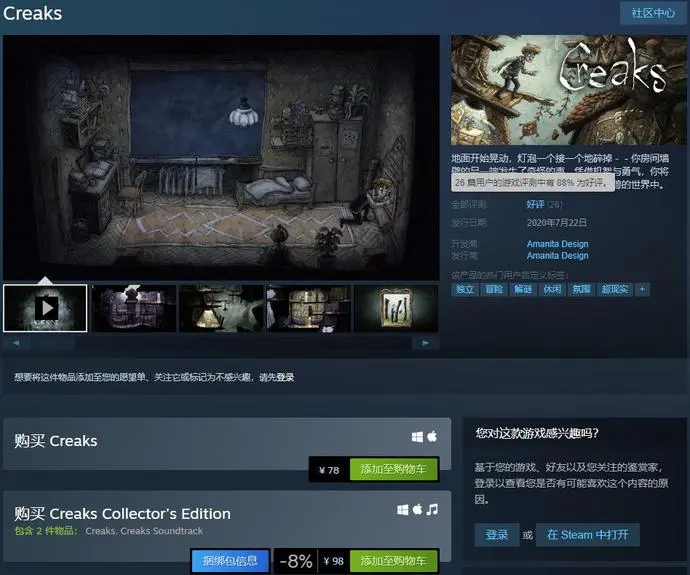Image resolution: width=690 pixels, height=575 pixels.
Task: Click the -8% discount label
Action: click(296, 561)
